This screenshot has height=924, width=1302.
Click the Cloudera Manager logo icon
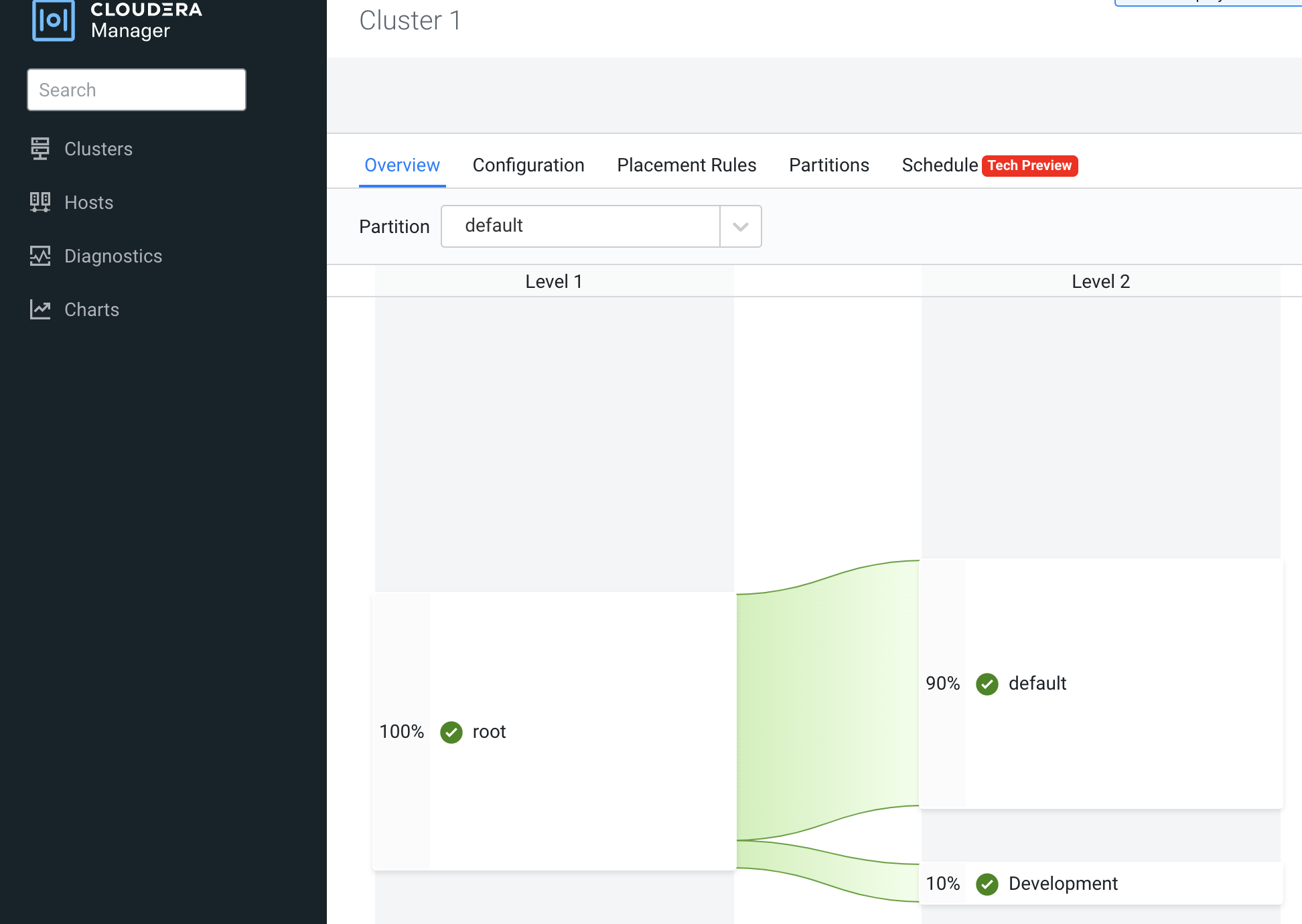54,21
